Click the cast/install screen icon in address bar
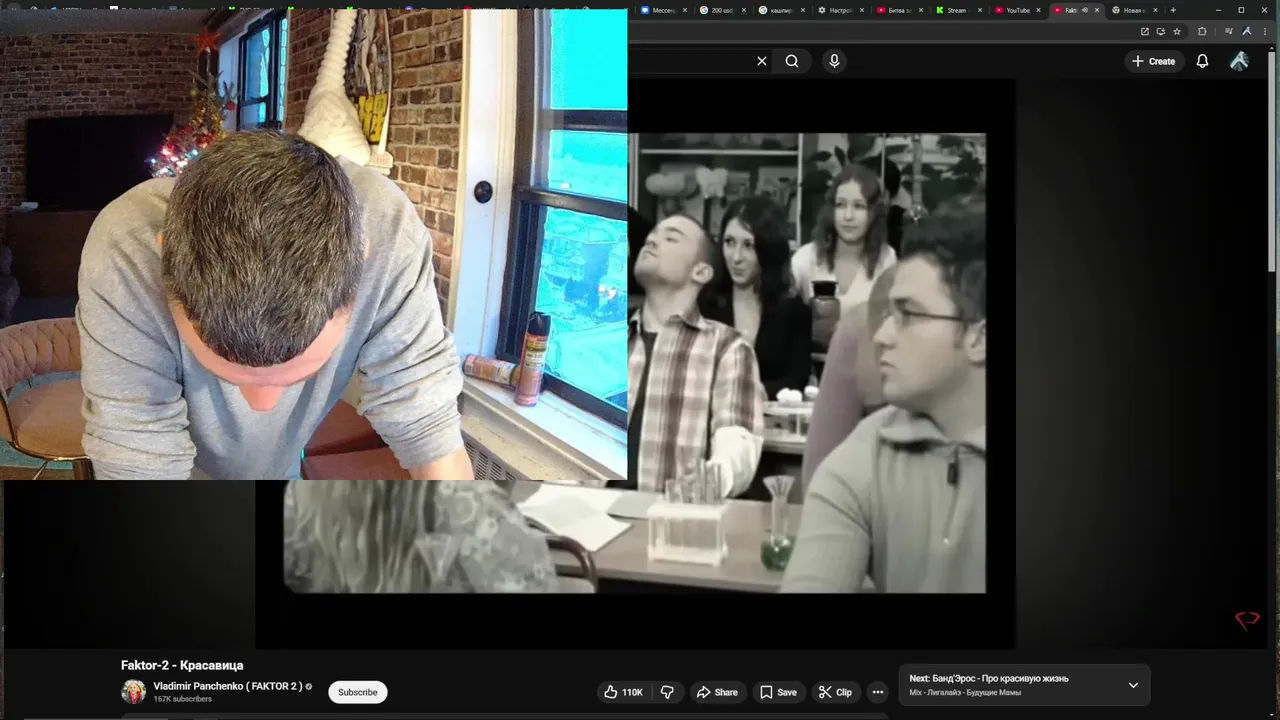The image size is (1280, 720). coord(1161,31)
